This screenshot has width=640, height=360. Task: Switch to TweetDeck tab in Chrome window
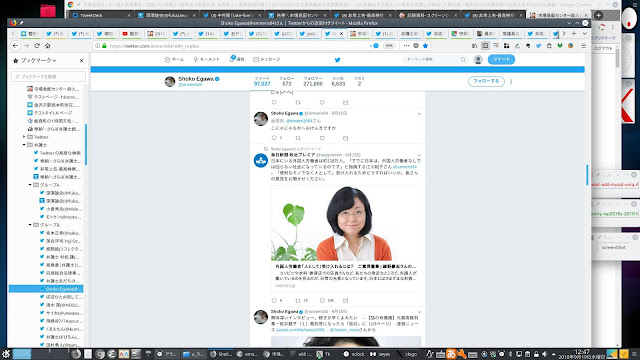100,16
